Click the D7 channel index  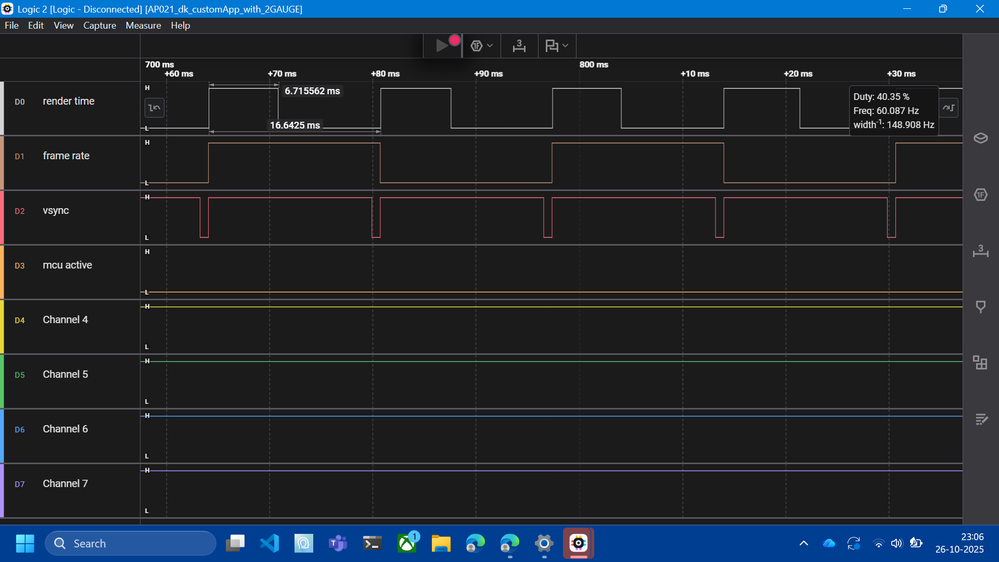click(x=20, y=485)
